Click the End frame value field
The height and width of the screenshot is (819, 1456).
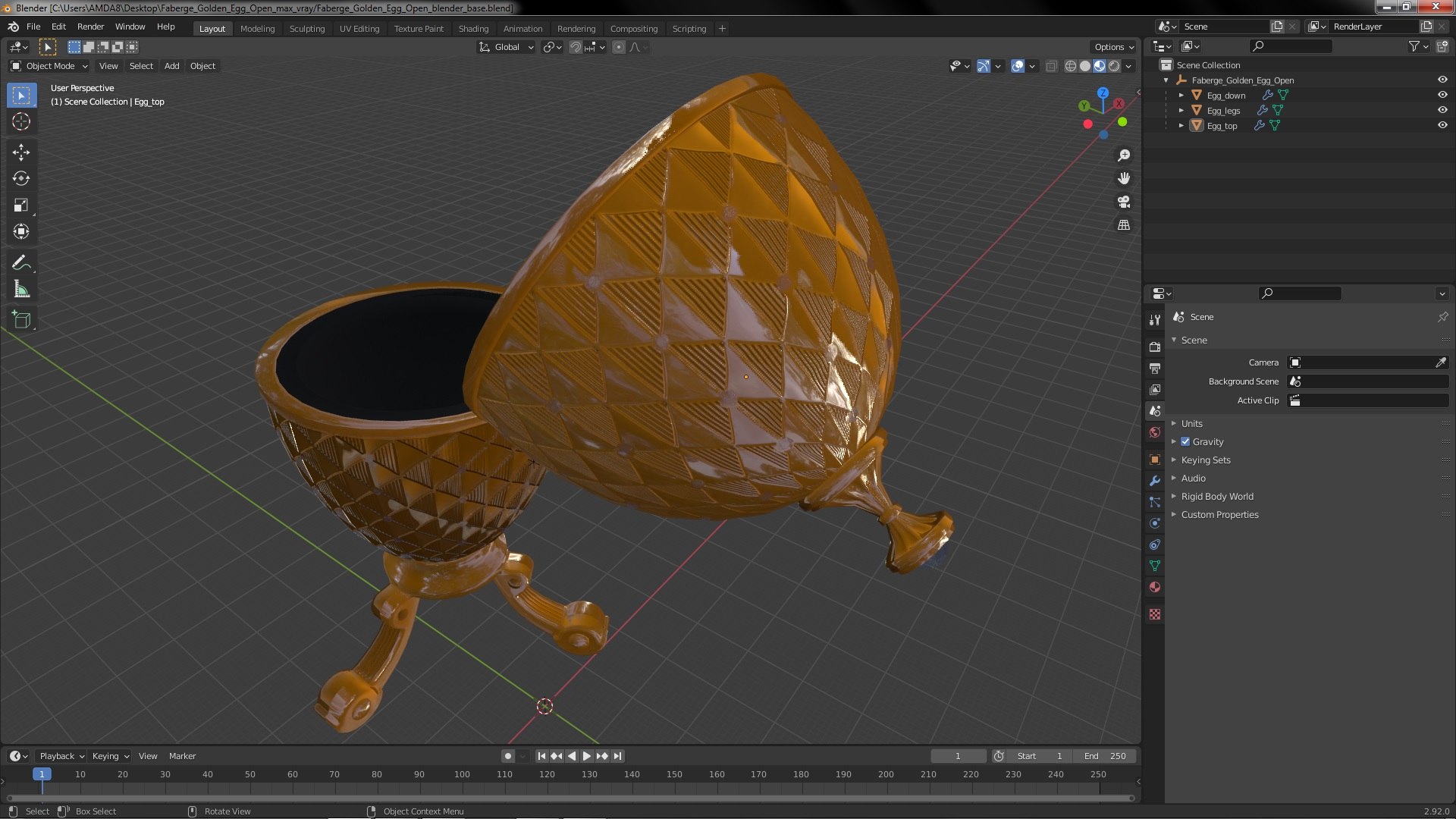point(1104,756)
